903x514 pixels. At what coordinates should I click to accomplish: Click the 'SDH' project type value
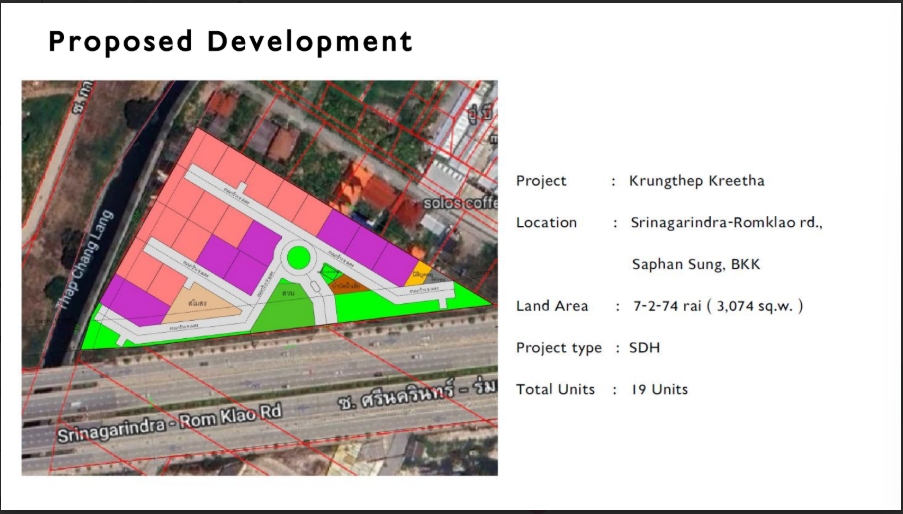coord(644,348)
